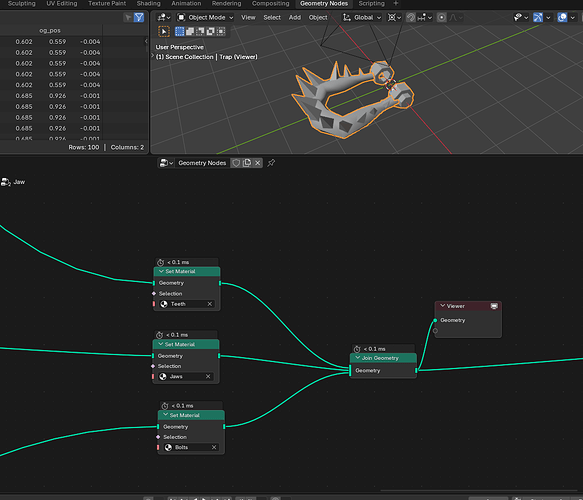
Task: Toggle show gizmo button
Action: pyautogui.click(x=538, y=17)
